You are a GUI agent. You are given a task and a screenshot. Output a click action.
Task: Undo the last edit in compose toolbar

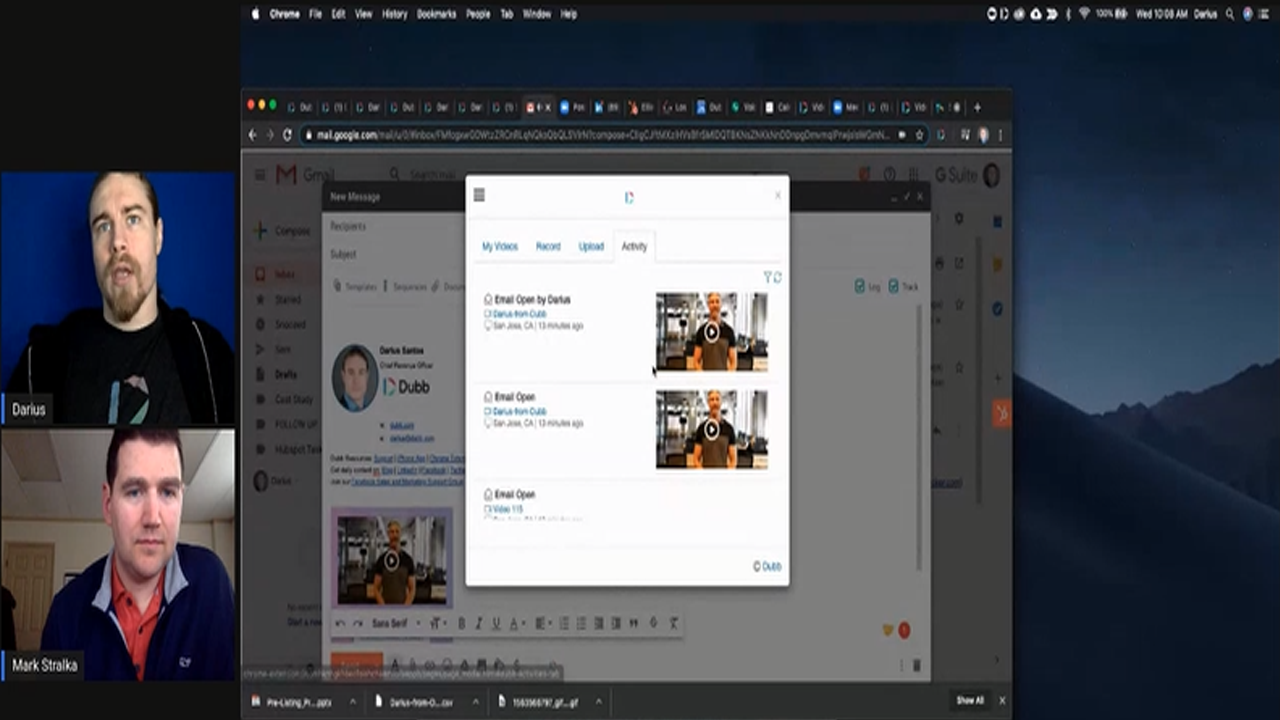pyautogui.click(x=340, y=623)
